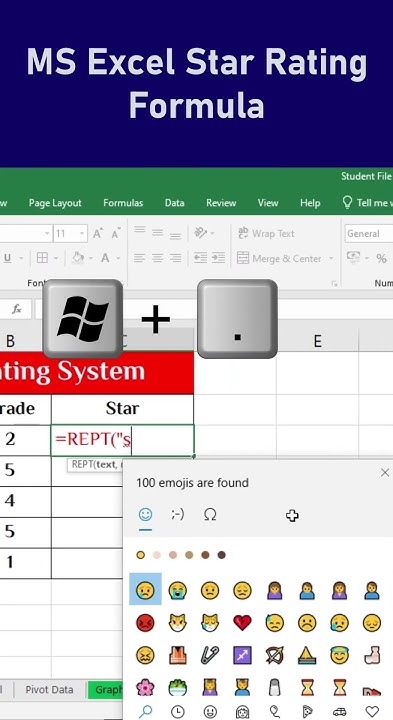Align text right
393x720 pixels.
(x=175, y=258)
